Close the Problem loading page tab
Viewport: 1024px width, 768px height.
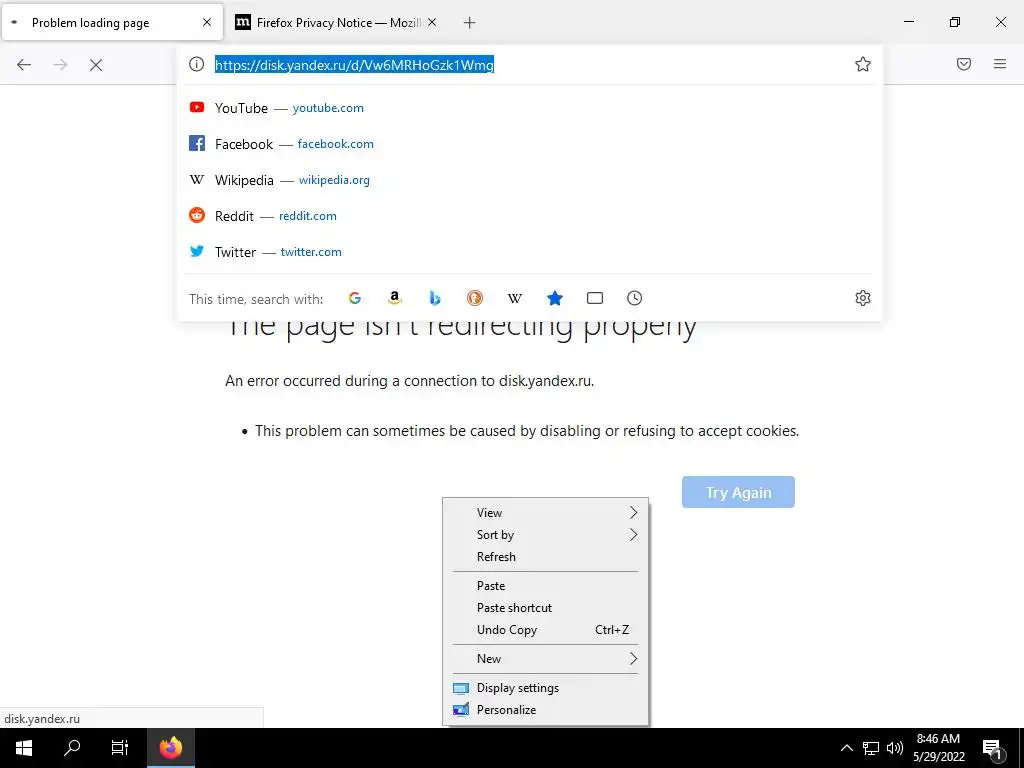pos(207,22)
